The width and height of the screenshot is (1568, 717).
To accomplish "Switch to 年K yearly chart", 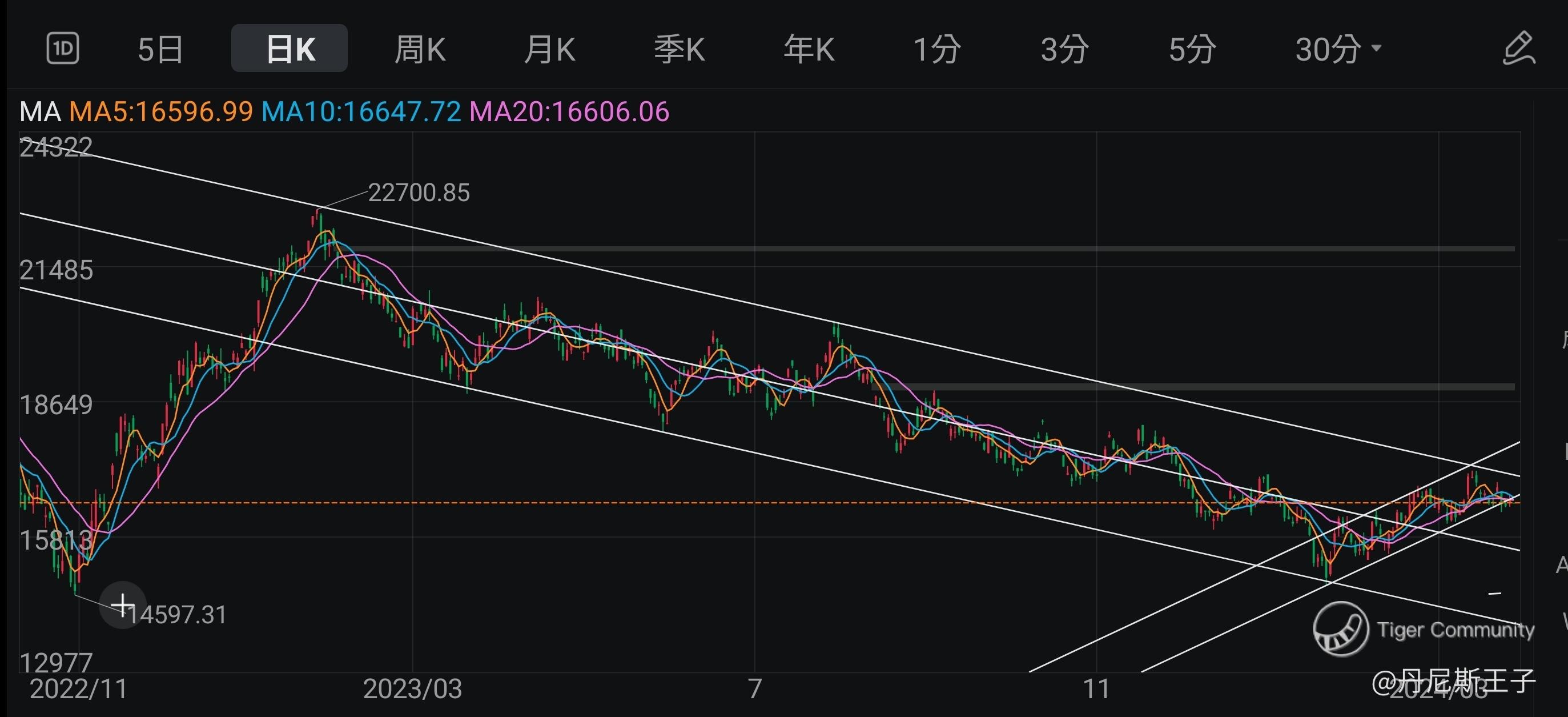I will pyautogui.click(x=809, y=49).
